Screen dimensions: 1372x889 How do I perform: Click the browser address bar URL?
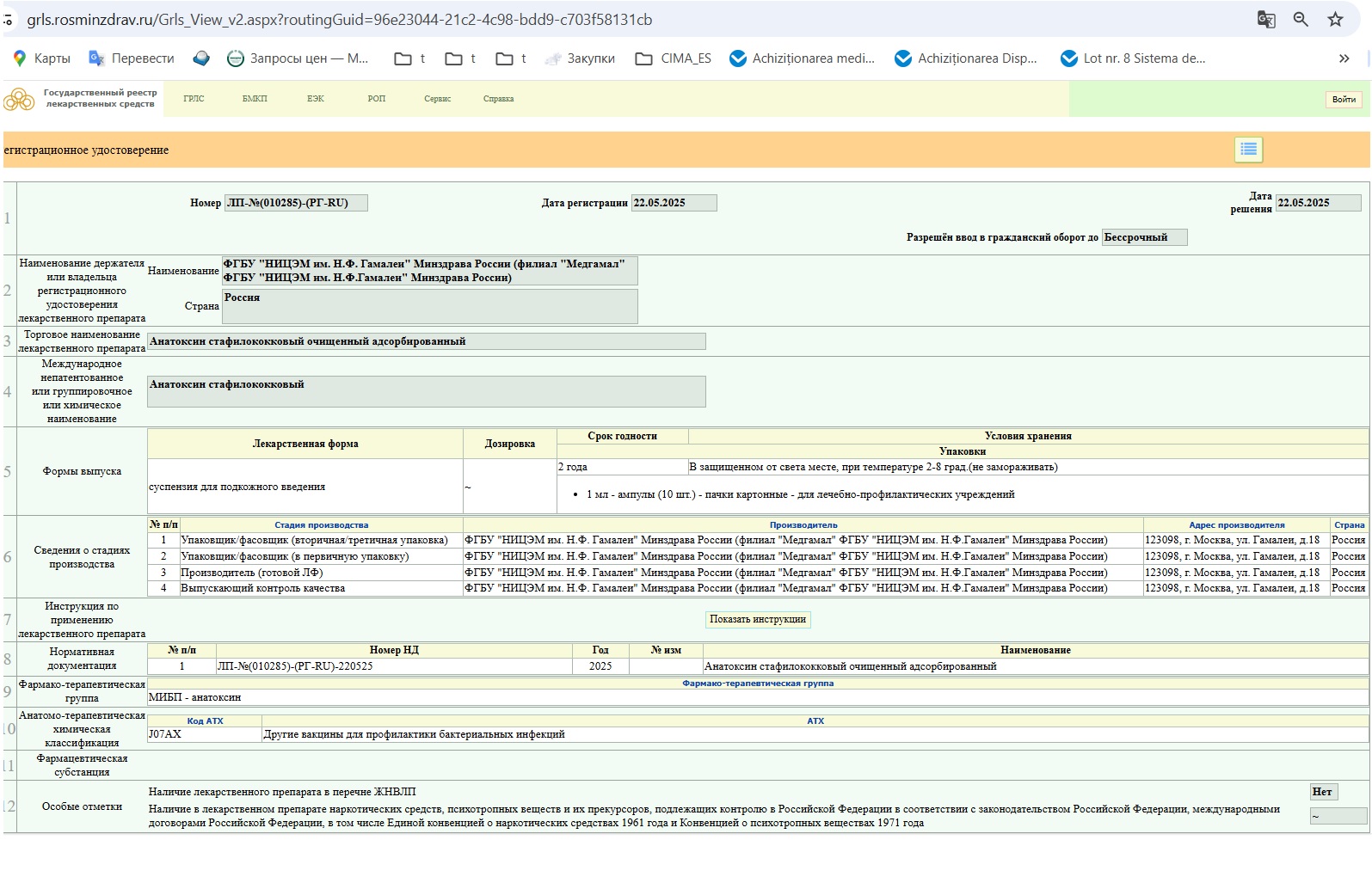tap(339, 20)
